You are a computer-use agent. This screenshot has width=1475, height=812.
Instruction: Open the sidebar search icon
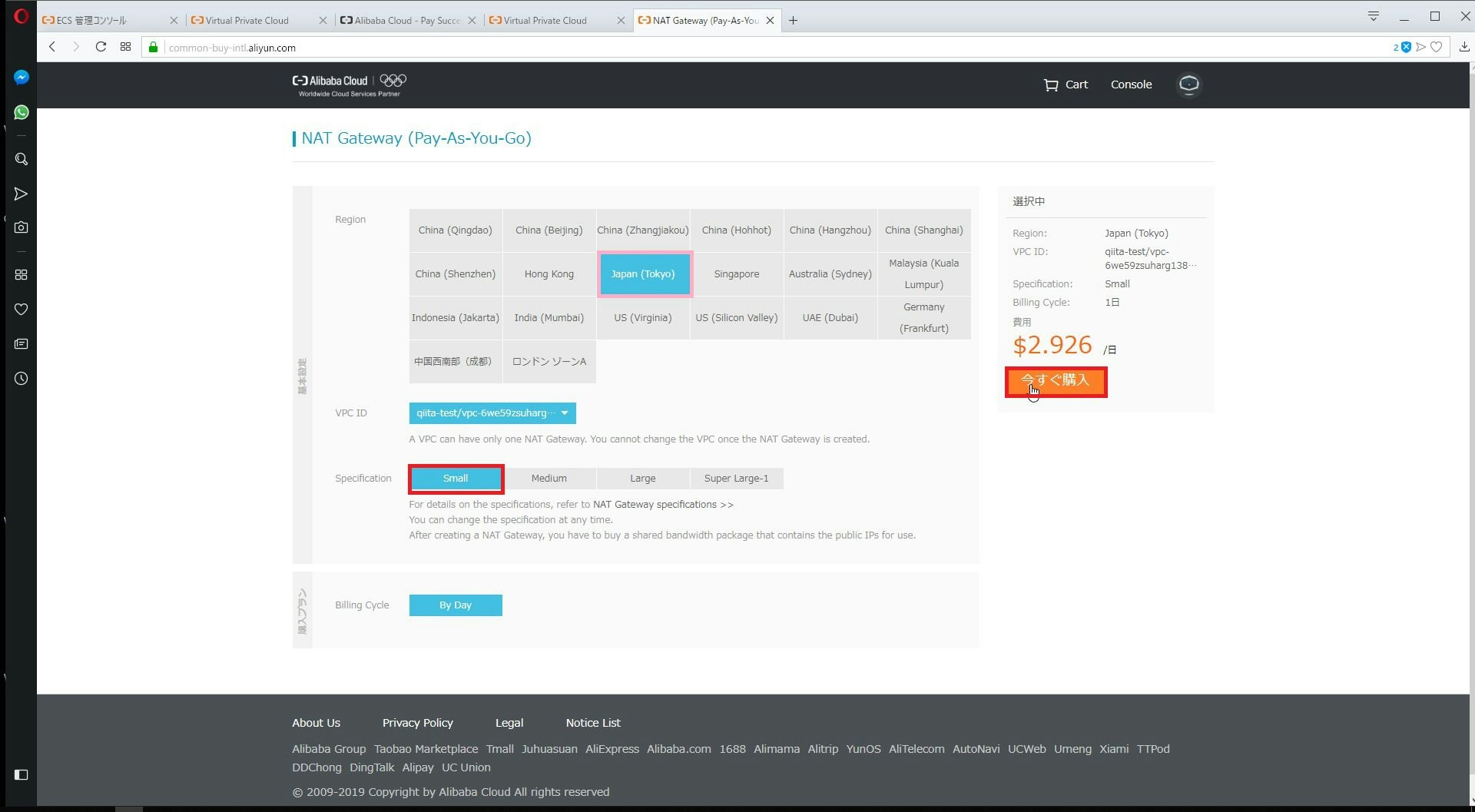22,159
